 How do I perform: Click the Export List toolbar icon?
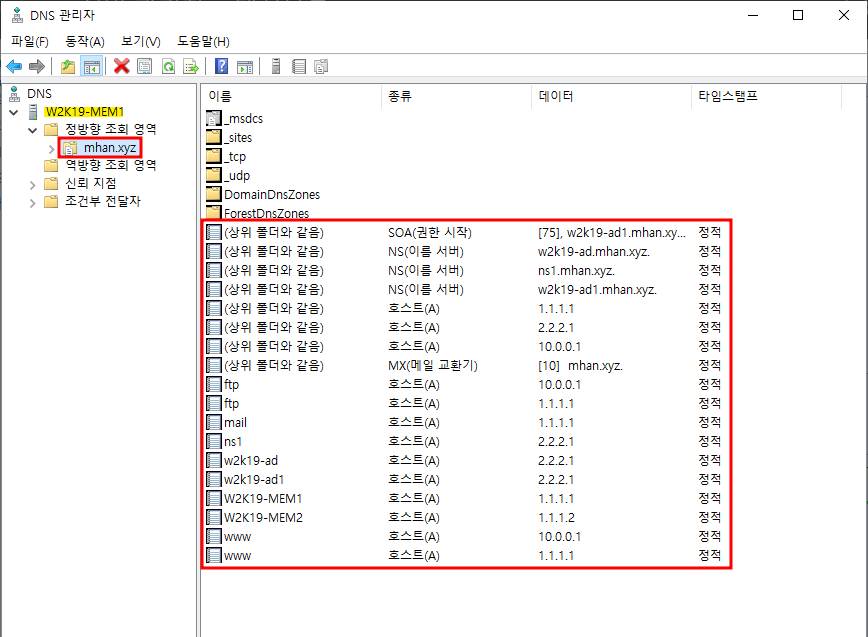(191, 67)
